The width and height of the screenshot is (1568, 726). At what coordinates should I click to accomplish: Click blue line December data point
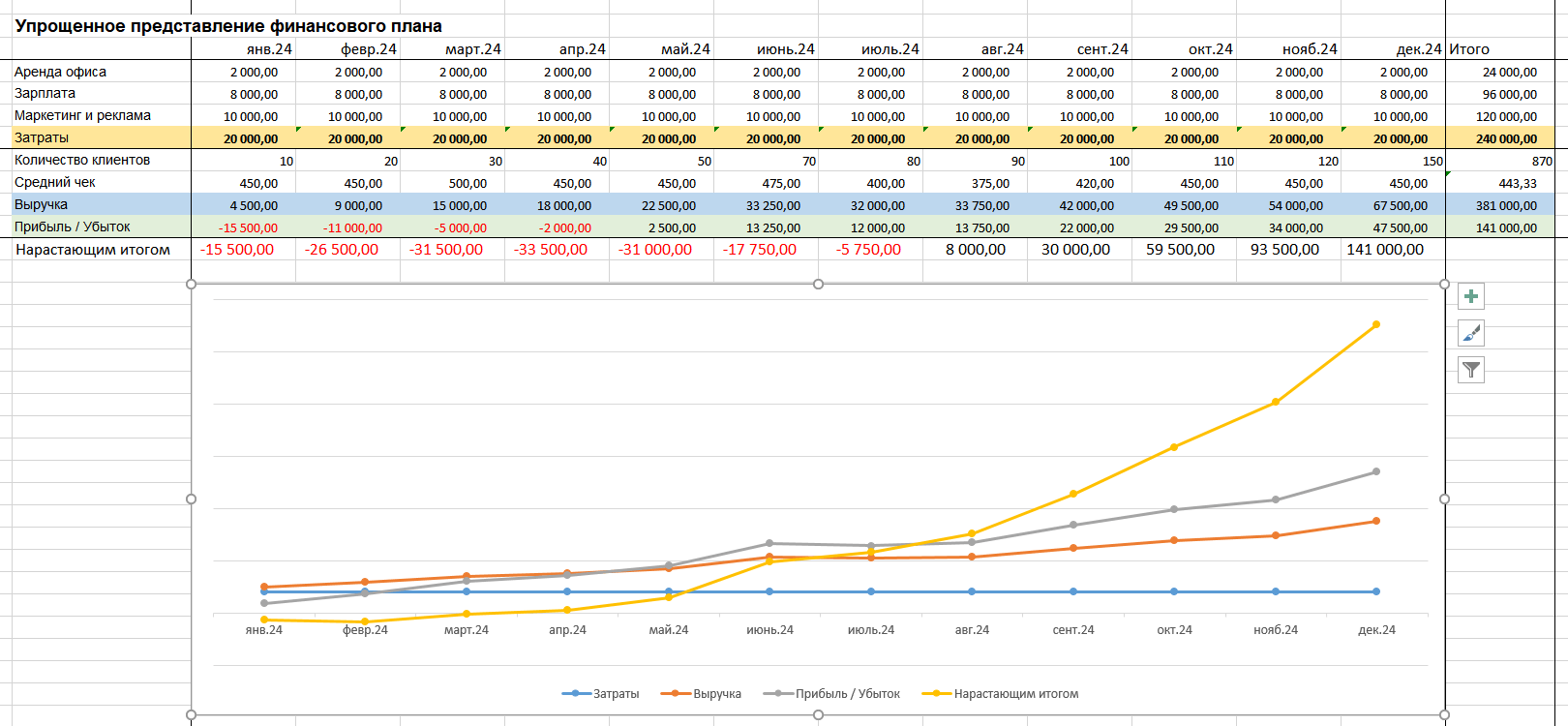click(1376, 591)
